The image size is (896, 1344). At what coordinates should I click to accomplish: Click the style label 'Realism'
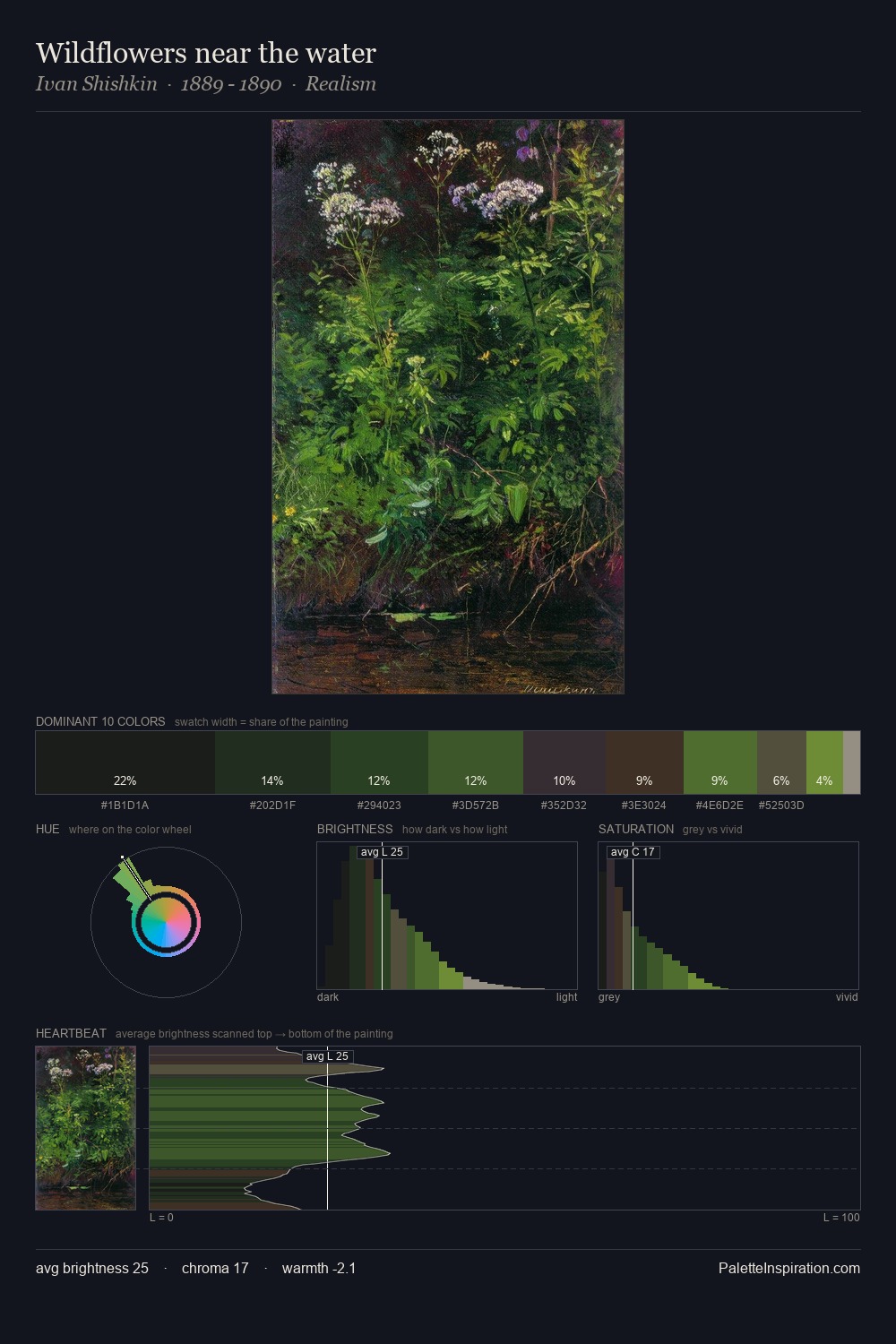(340, 84)
